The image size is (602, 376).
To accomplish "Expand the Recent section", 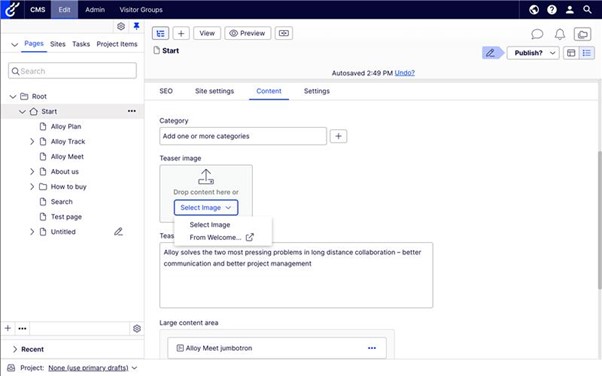I will [15, 349].
